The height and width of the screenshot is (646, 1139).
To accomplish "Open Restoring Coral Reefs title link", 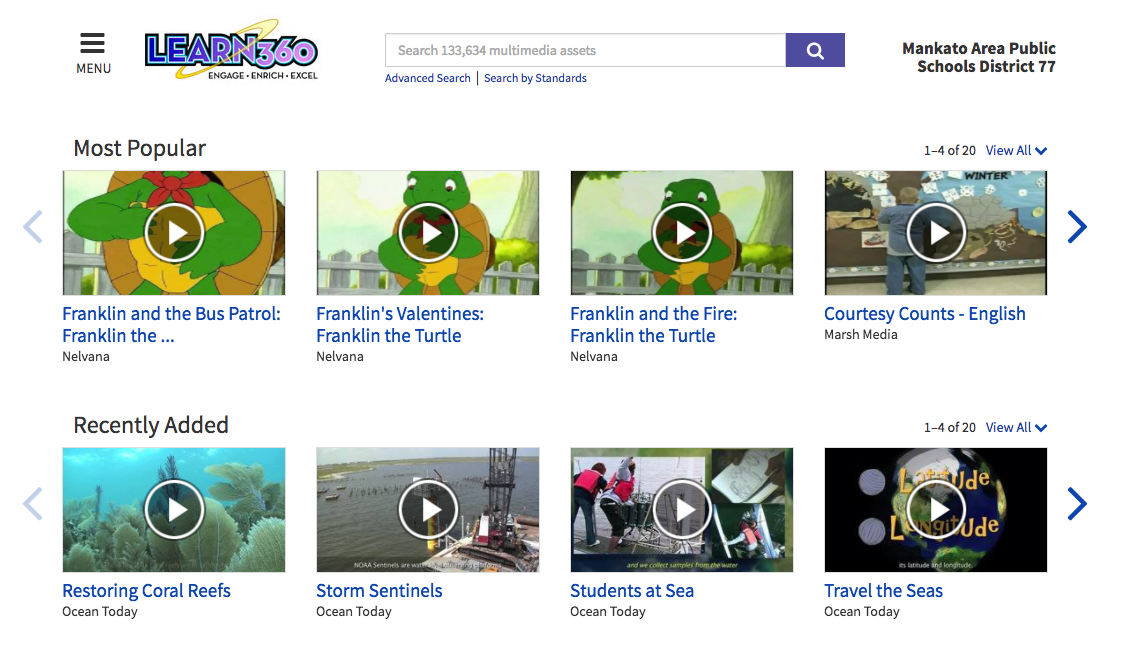I will click(146, 591).
